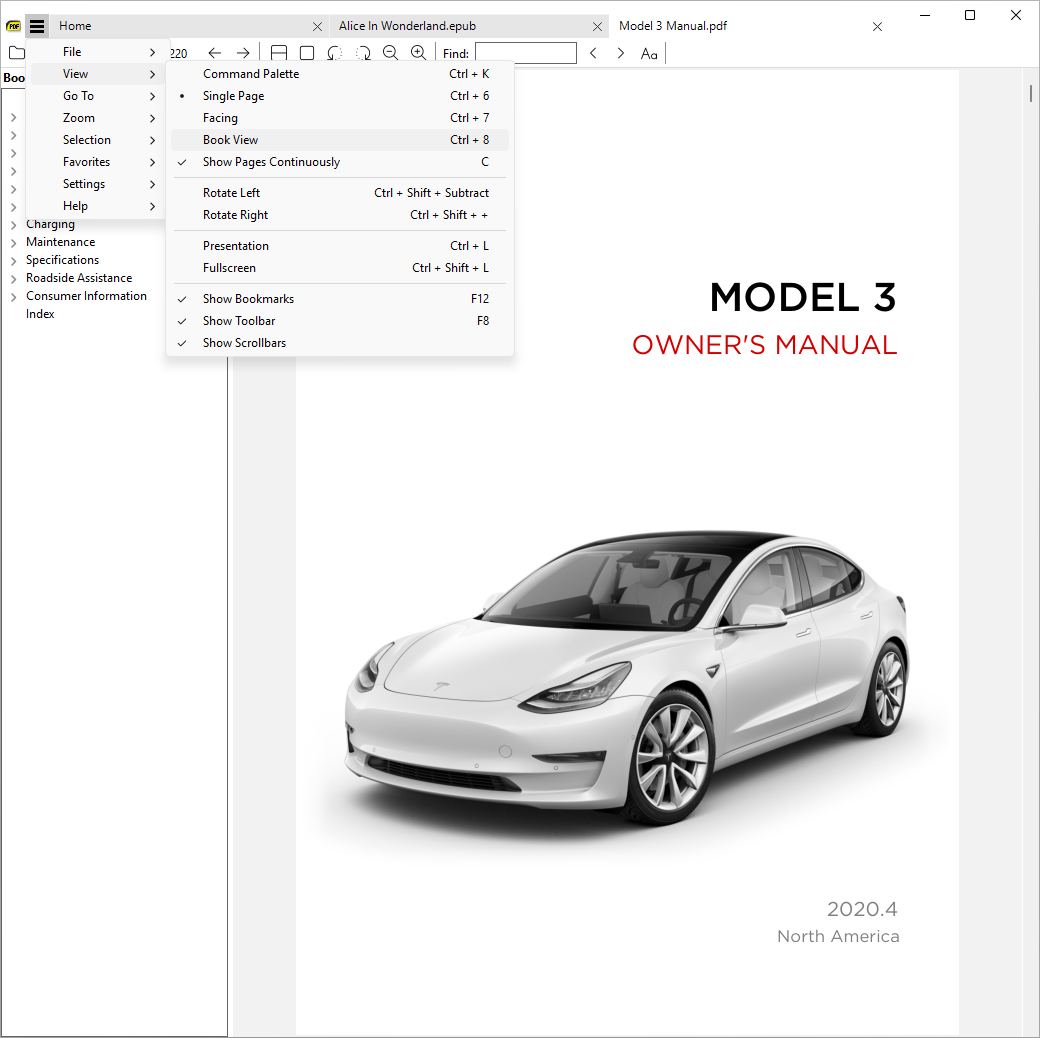
Task: Click the Find text input field
Action: click(x=526, y=53)
